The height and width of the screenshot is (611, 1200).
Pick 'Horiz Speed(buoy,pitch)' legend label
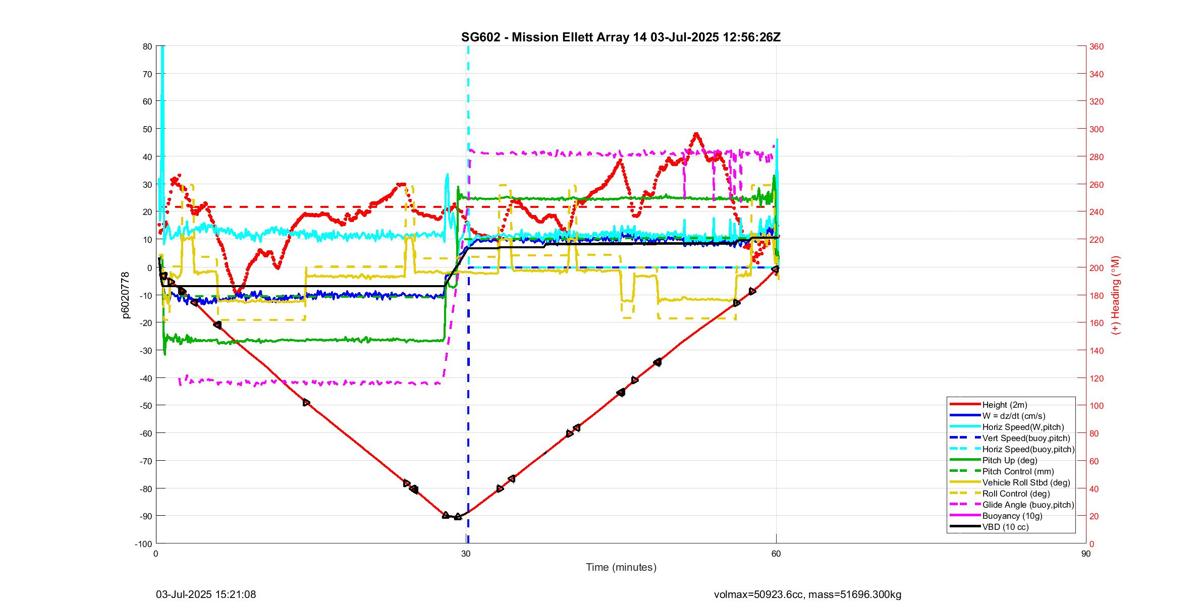[1028, 449]
